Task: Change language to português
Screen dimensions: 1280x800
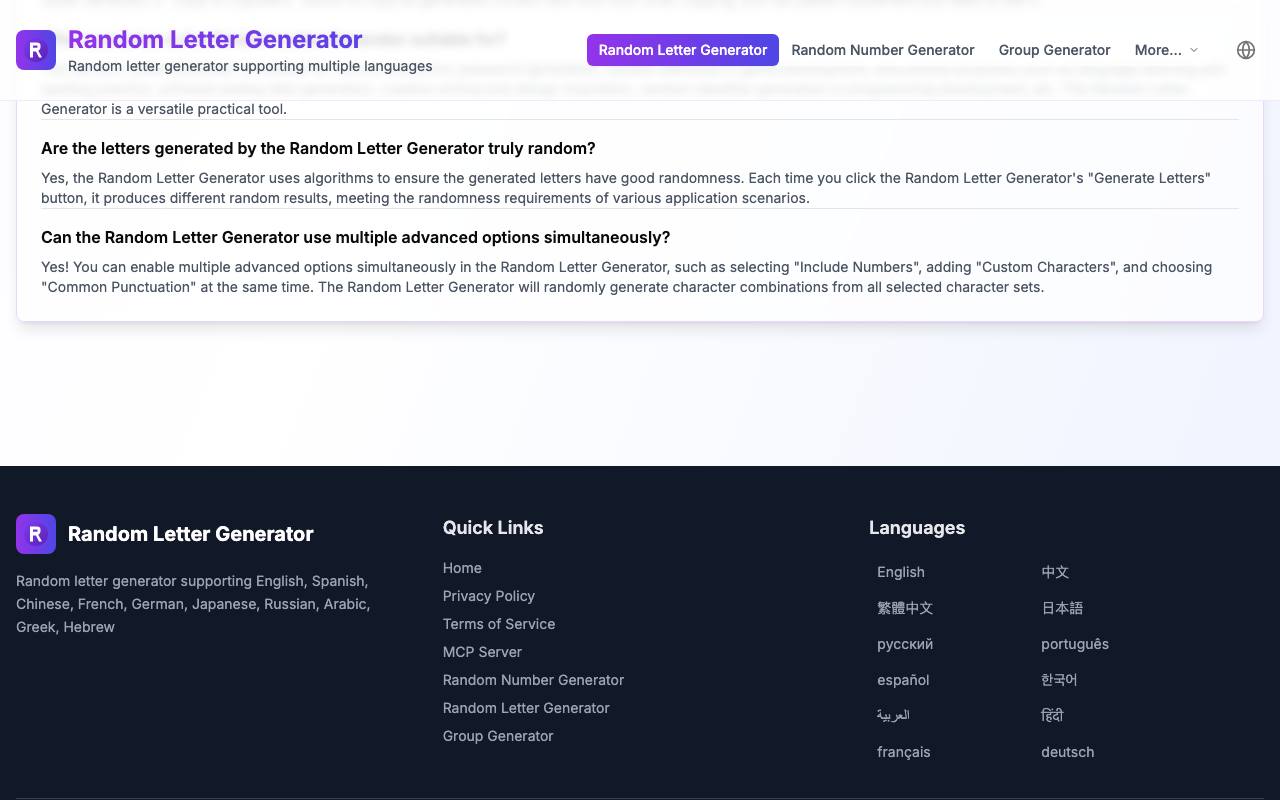Action: pyautogui.click(x=1075, y=644)
